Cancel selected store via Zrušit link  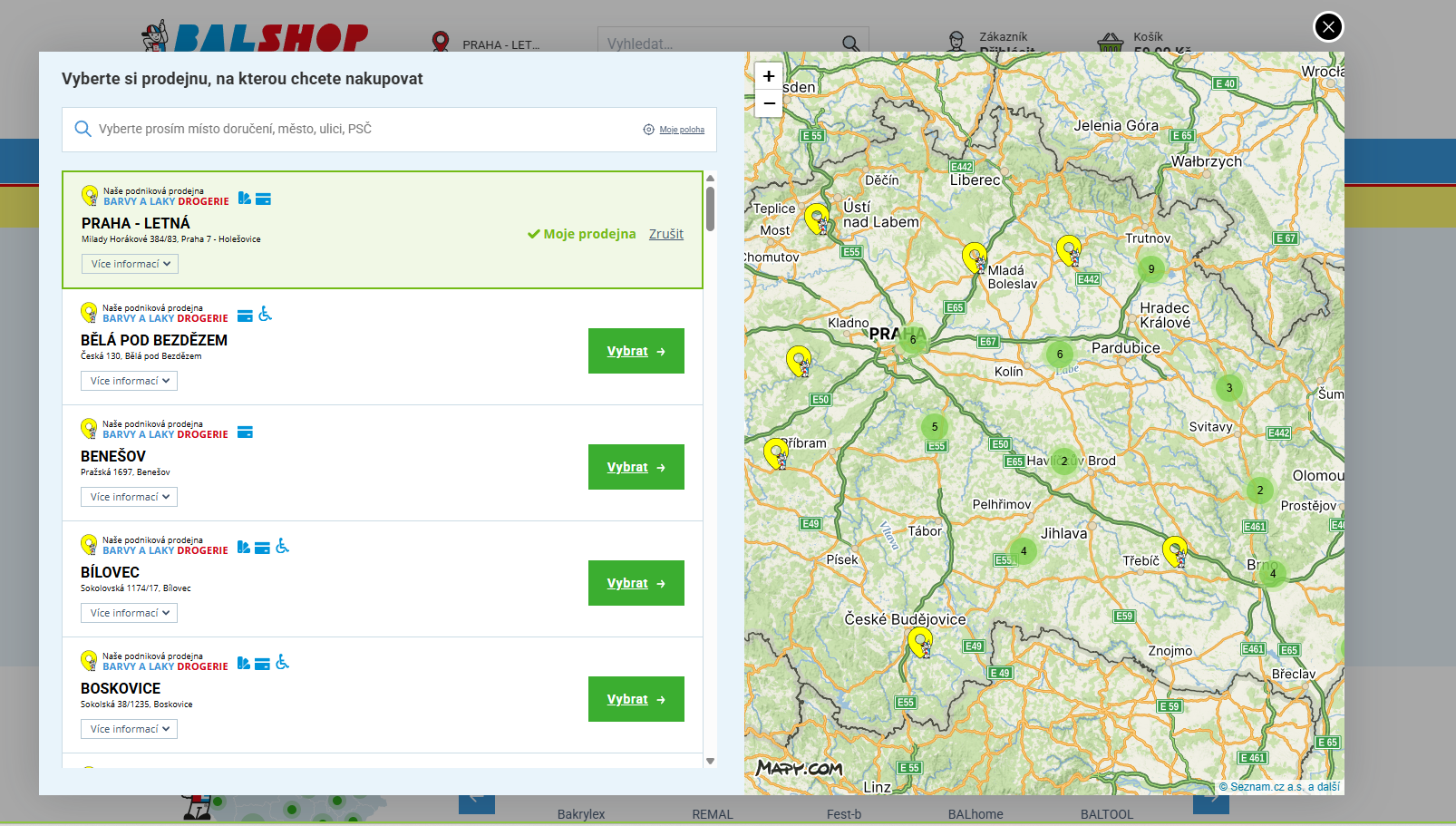[x=665, y=234]
